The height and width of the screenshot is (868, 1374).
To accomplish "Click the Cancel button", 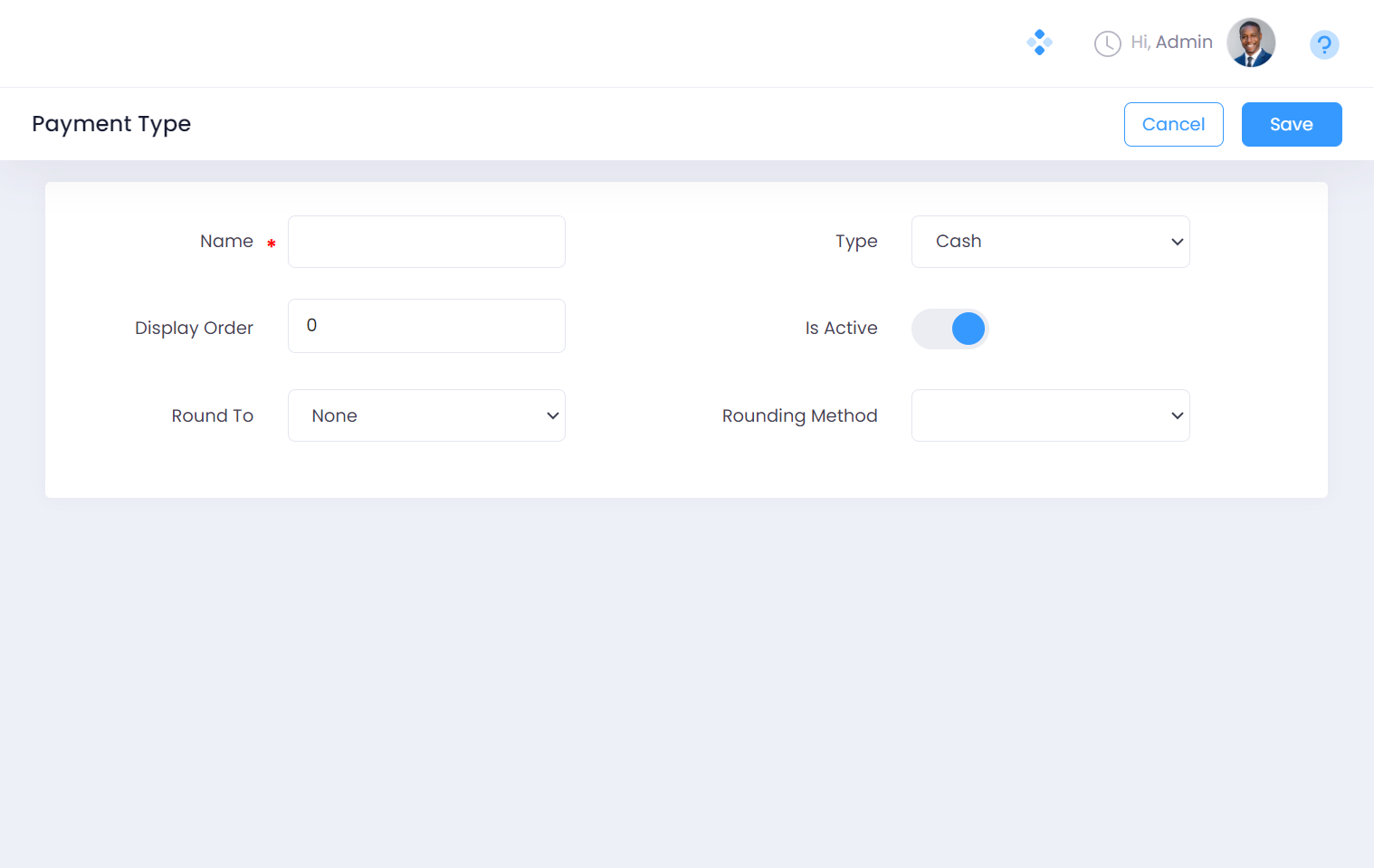I will [1173, 124].
